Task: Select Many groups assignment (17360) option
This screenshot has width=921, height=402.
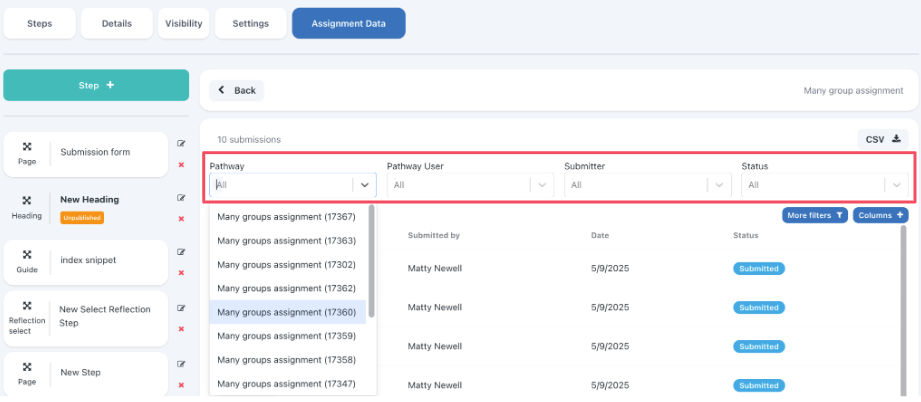Action: pyautogui.click(x=286, y=312)
